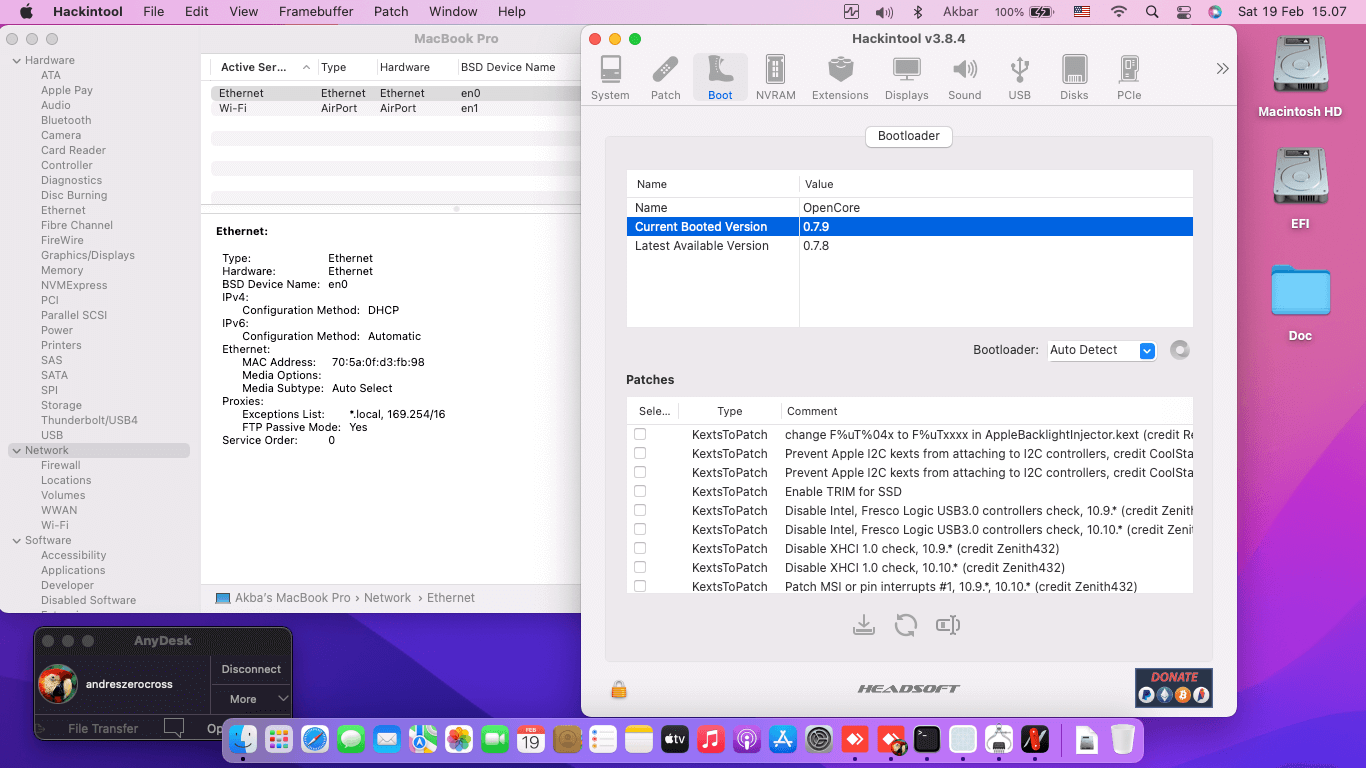Click the DONATE banner in Hackintool
The width and height of the screenshot is (1366, 768).
click(x=1174, y=687)
